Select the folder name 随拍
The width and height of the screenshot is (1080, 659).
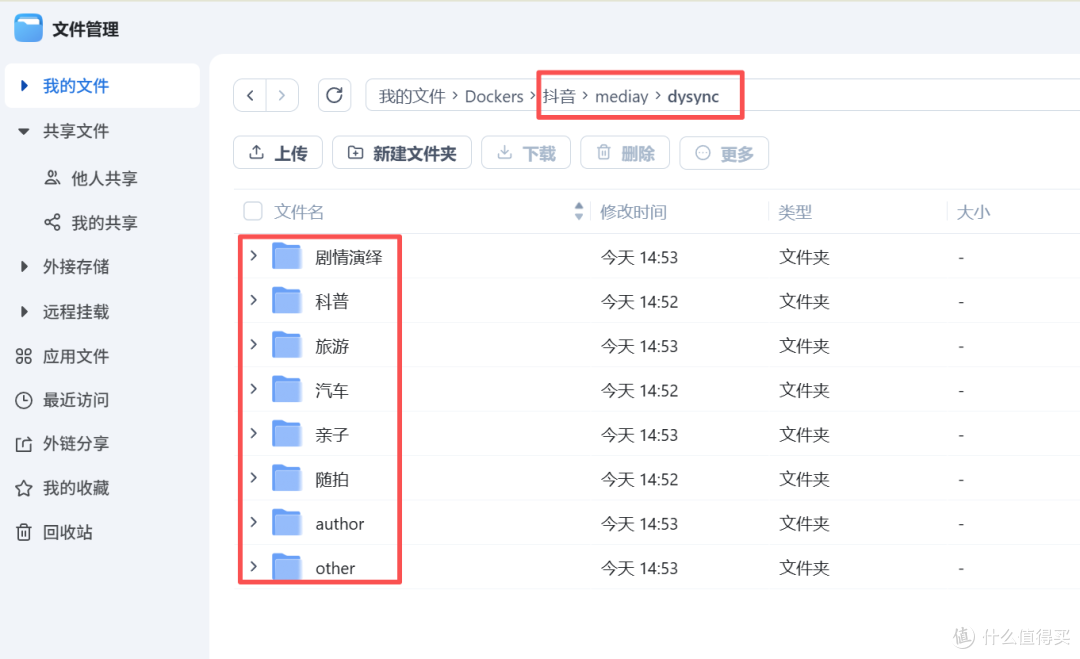pyautogui.click(x=332, y=479)
